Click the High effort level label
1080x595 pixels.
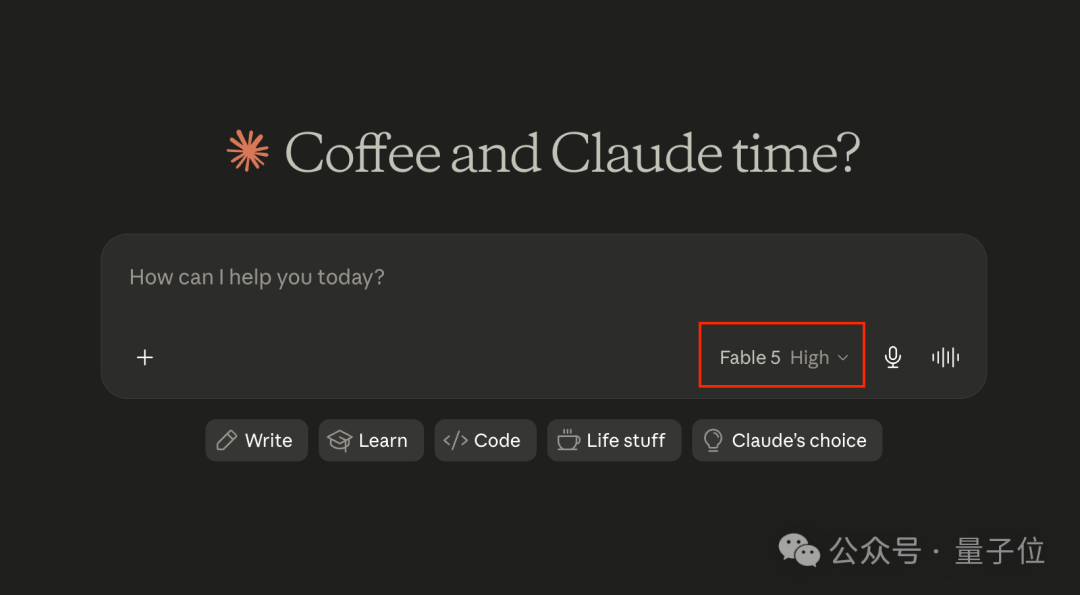pos(809,357)
